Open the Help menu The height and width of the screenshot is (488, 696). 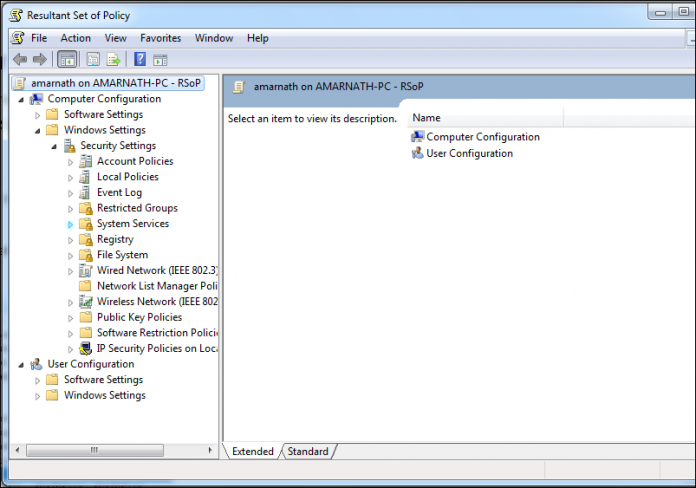click(257, 38)
